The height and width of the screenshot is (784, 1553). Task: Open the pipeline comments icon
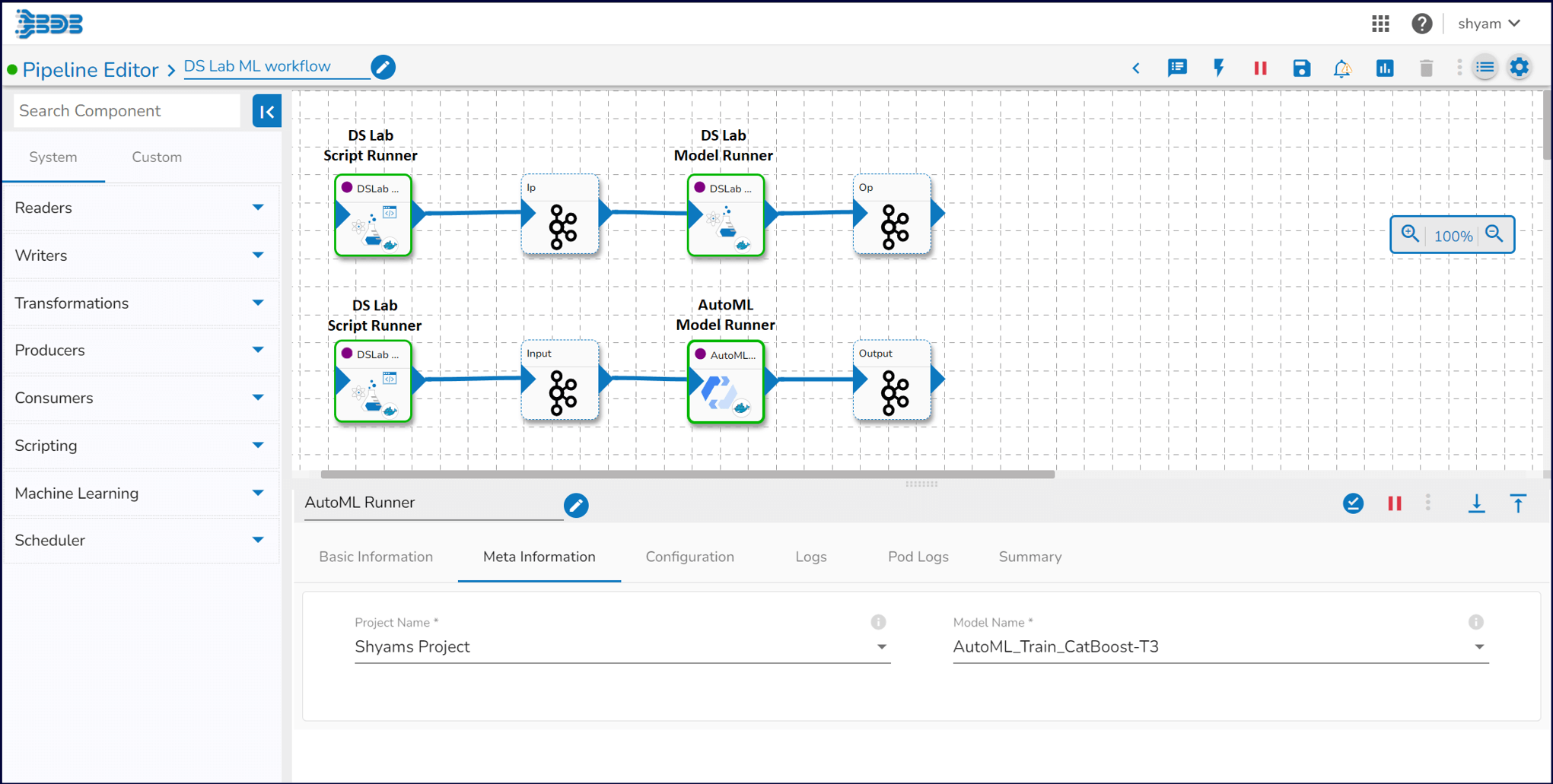(x=1177, y=68)
